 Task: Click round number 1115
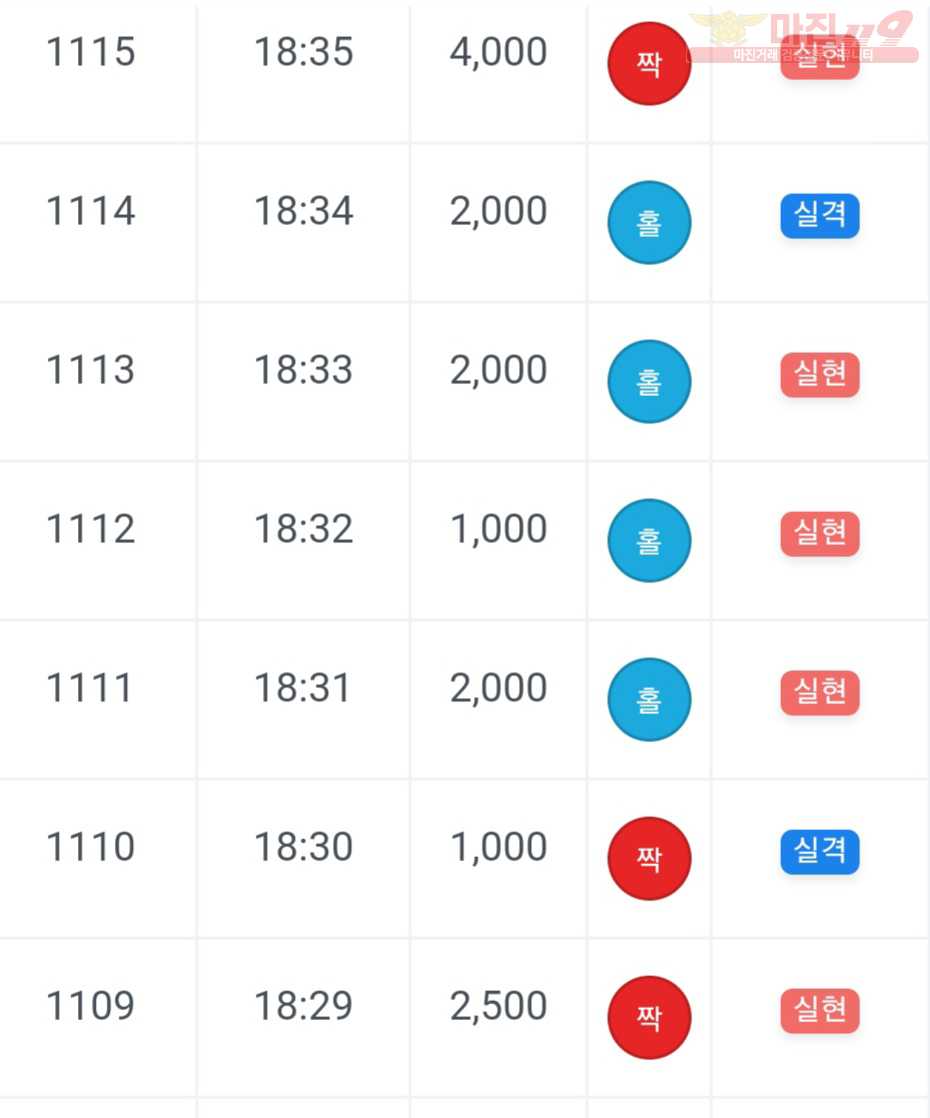click(91, 52)
